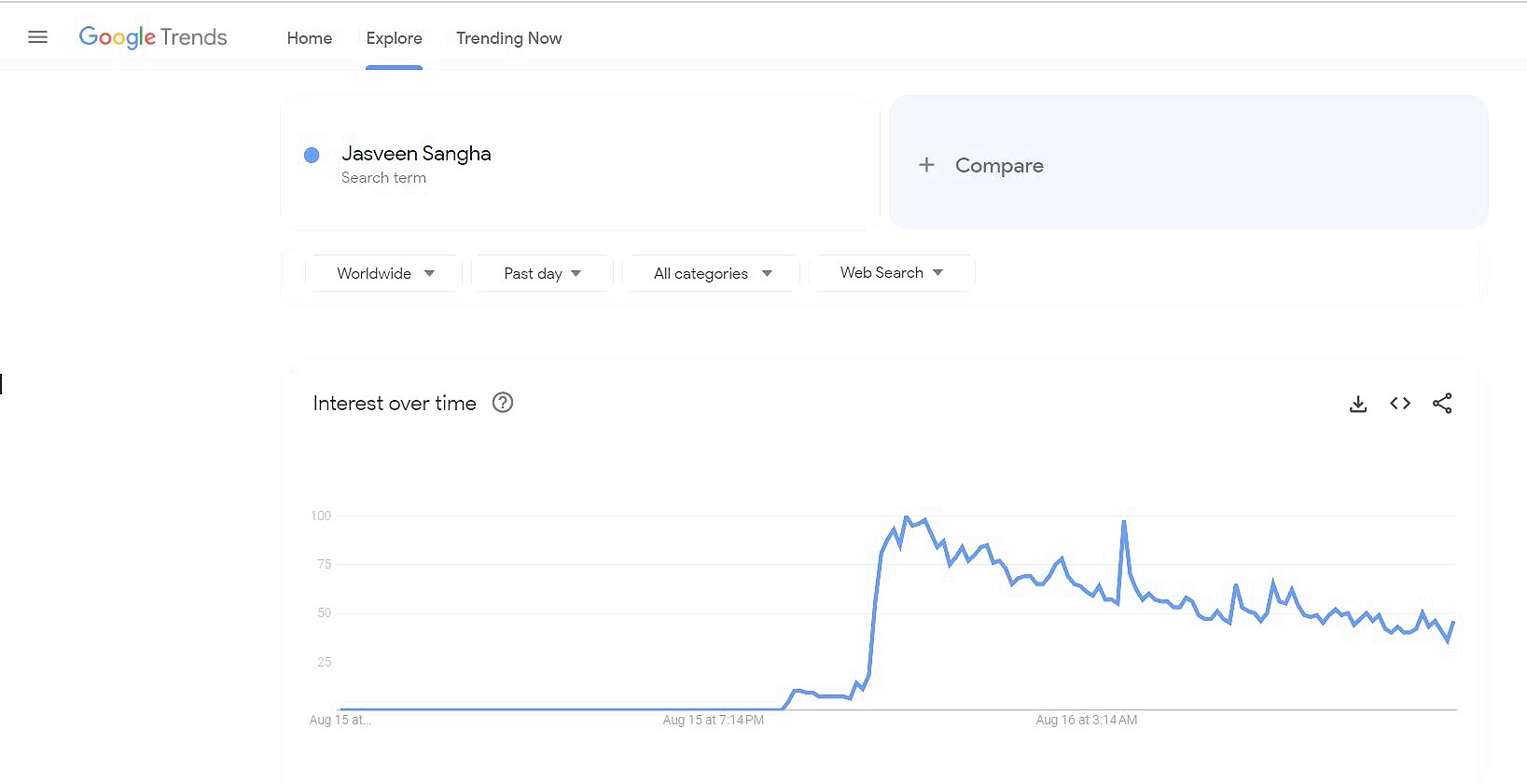This screenshot has width=1527, height=784.
Task: Open the hamburger main menu
Action: [37, 37]
